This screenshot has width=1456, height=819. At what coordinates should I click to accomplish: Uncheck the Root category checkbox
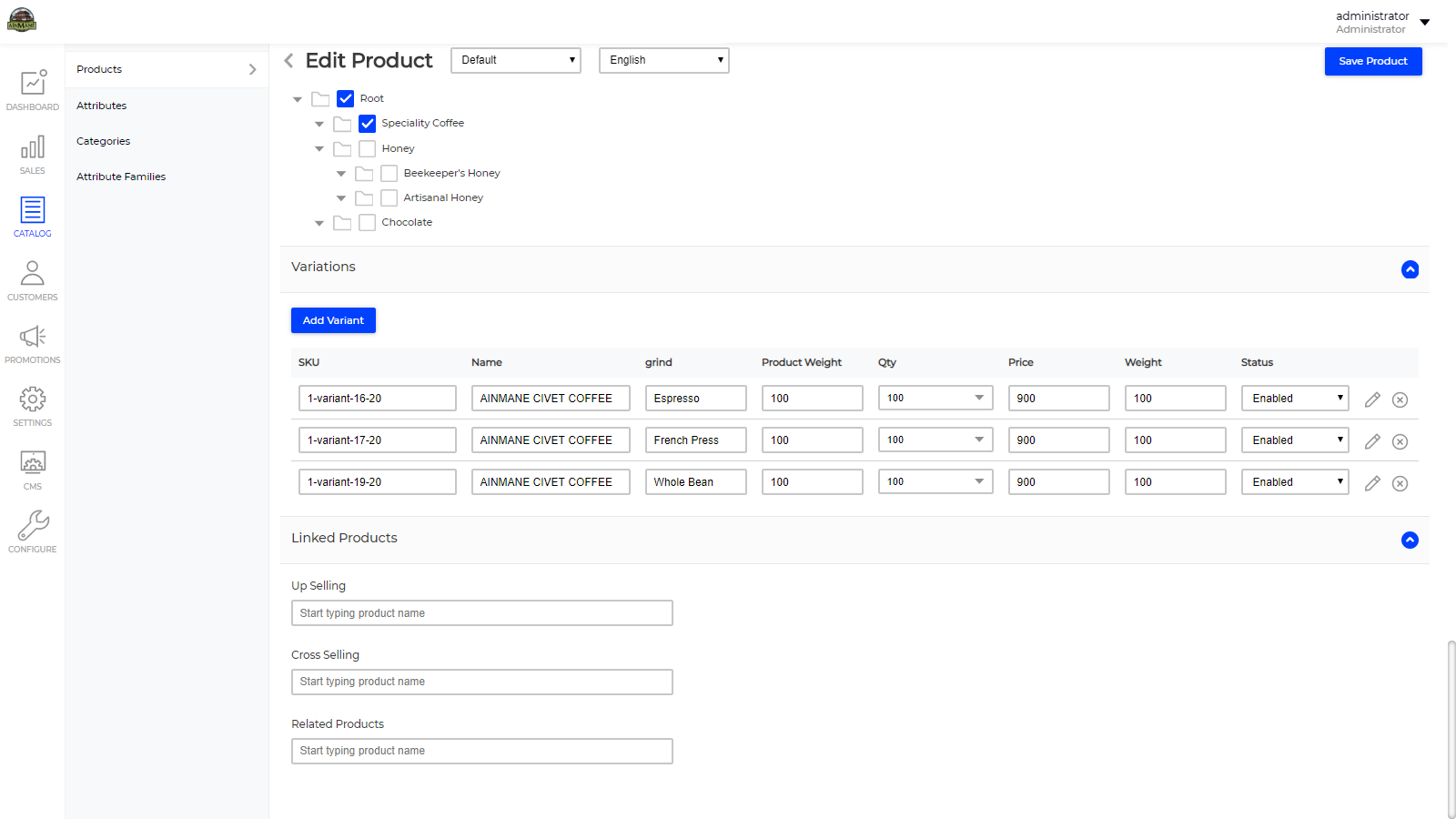(x=346, y=98)
